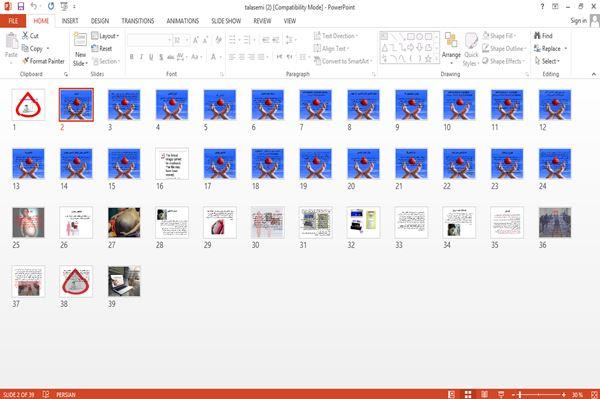Toggle text Shadow formatting
The height and width of the screenshot is (399, 600).
click(x=161, y=57)
